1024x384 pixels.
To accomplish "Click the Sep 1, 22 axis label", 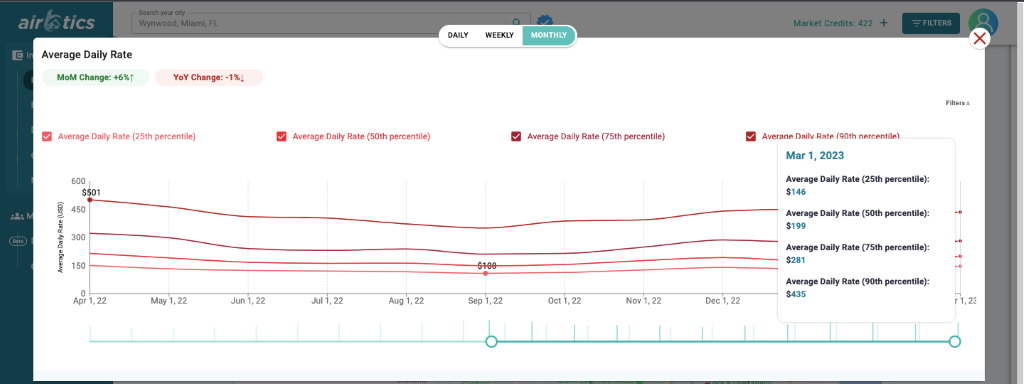I will (485, 301).
